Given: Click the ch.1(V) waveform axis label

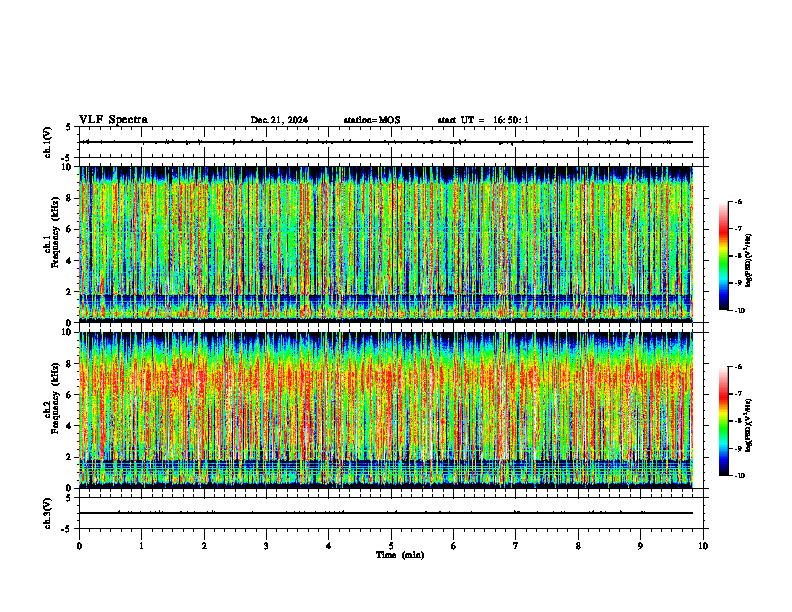Looking at the screenshot, I should [48, 142].
